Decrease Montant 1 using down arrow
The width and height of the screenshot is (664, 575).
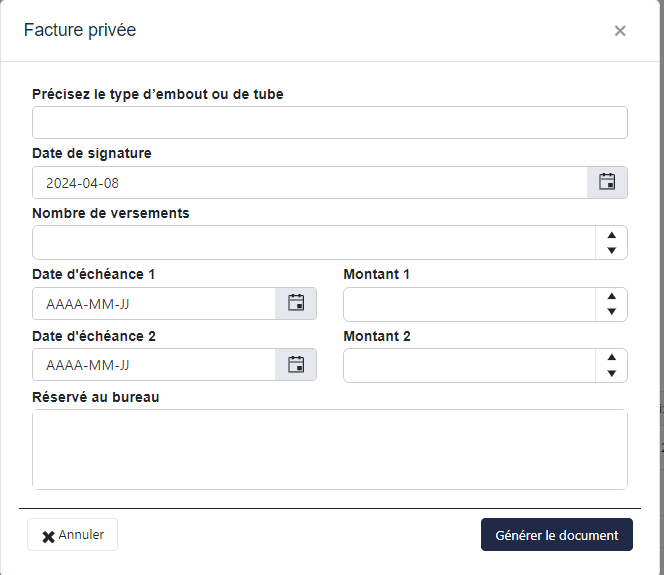tap(611, 311)
